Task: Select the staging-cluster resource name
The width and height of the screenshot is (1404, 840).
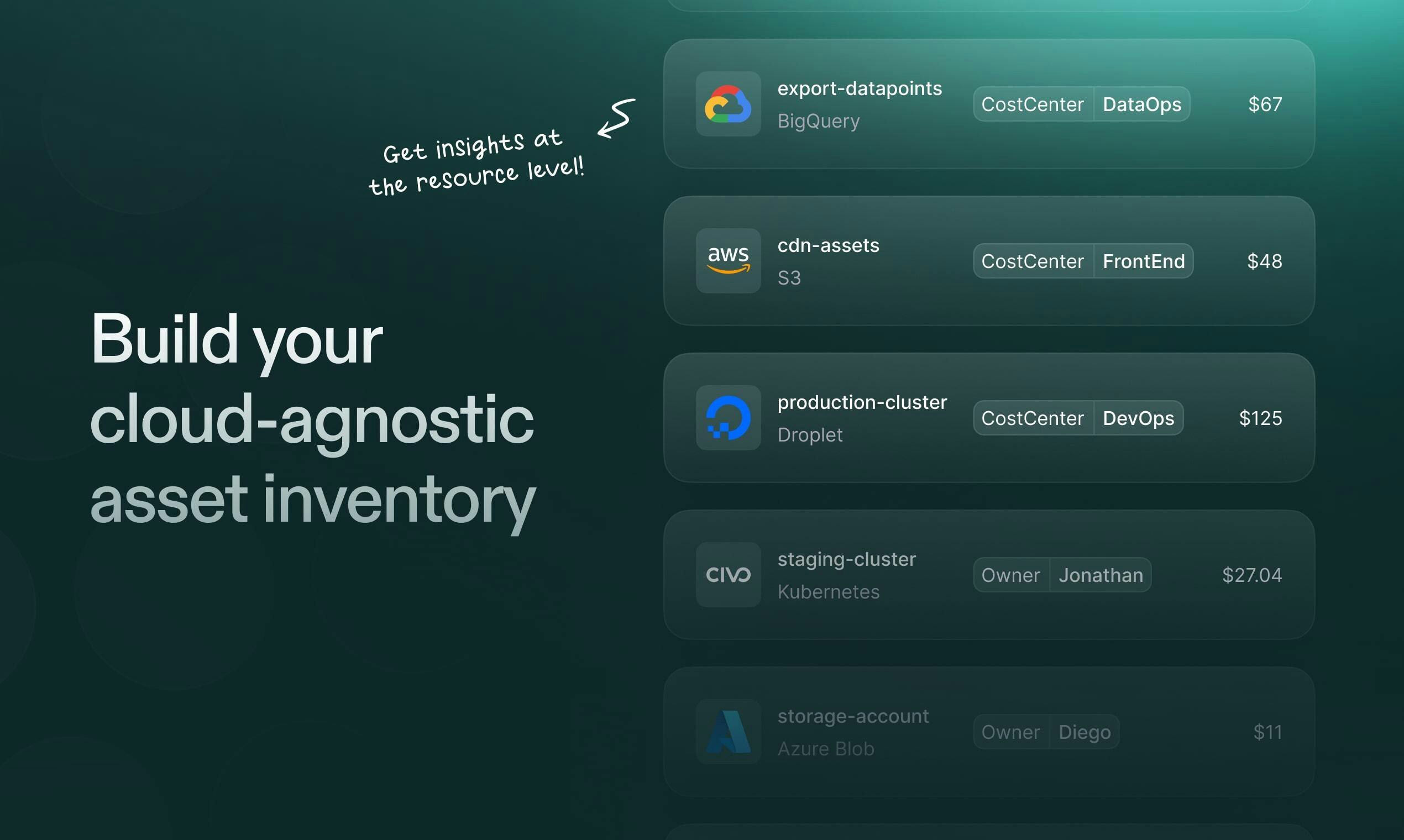Action: point(846,559)
